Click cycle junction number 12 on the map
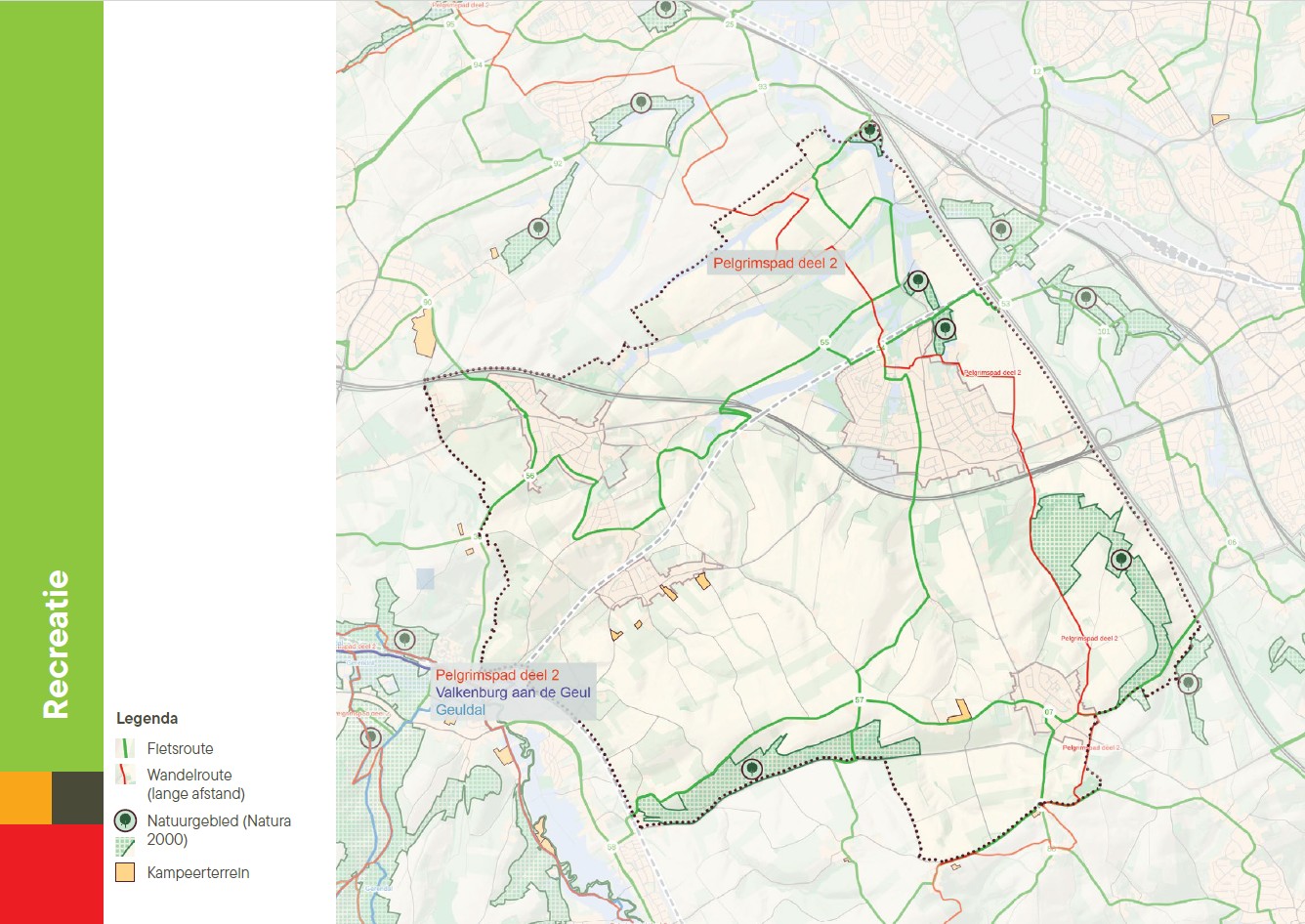This screenshot has width=1305, height=924. 1036,71
